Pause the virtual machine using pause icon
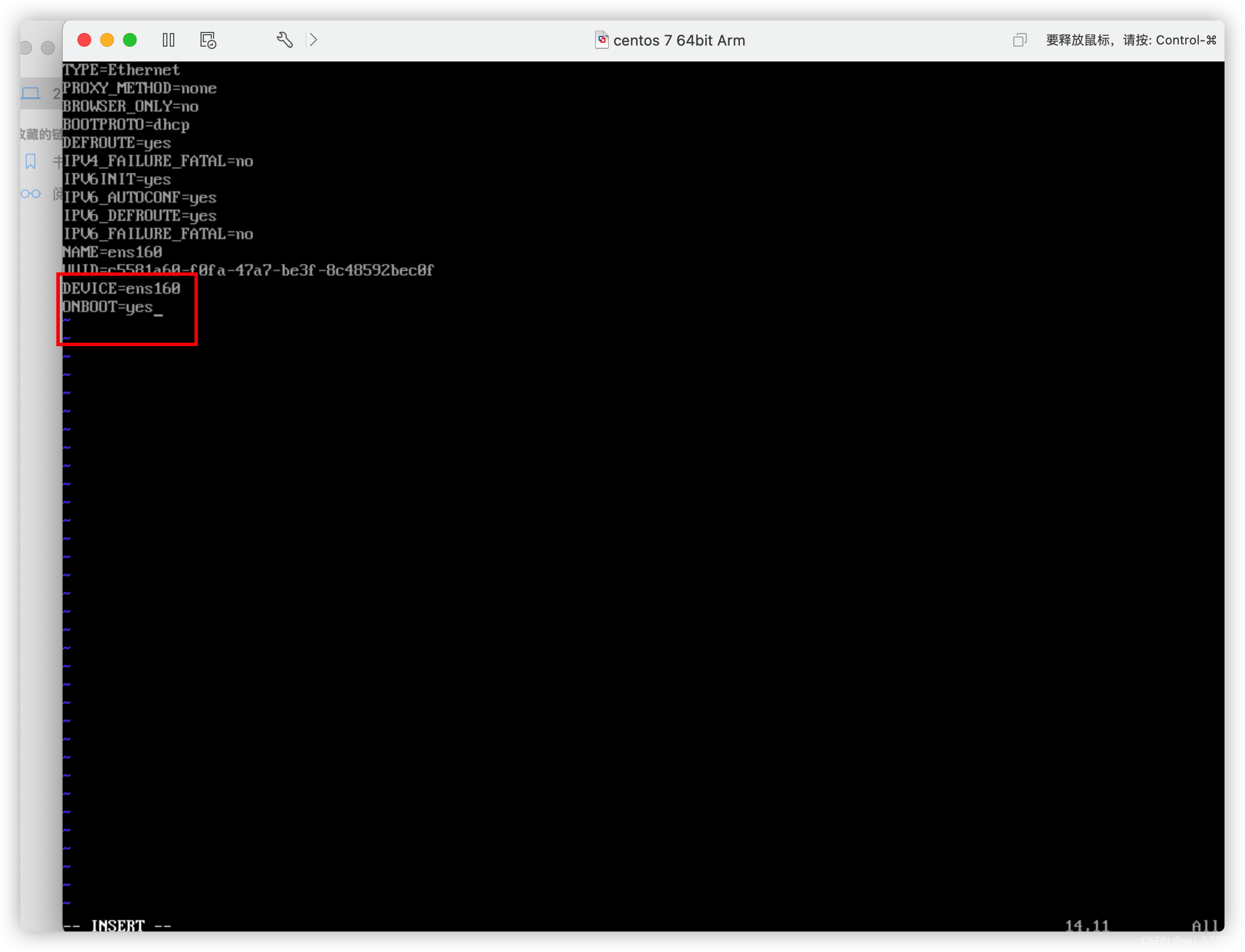The height and width of the screenshot is (952, 1245). (x=169, y=40)
